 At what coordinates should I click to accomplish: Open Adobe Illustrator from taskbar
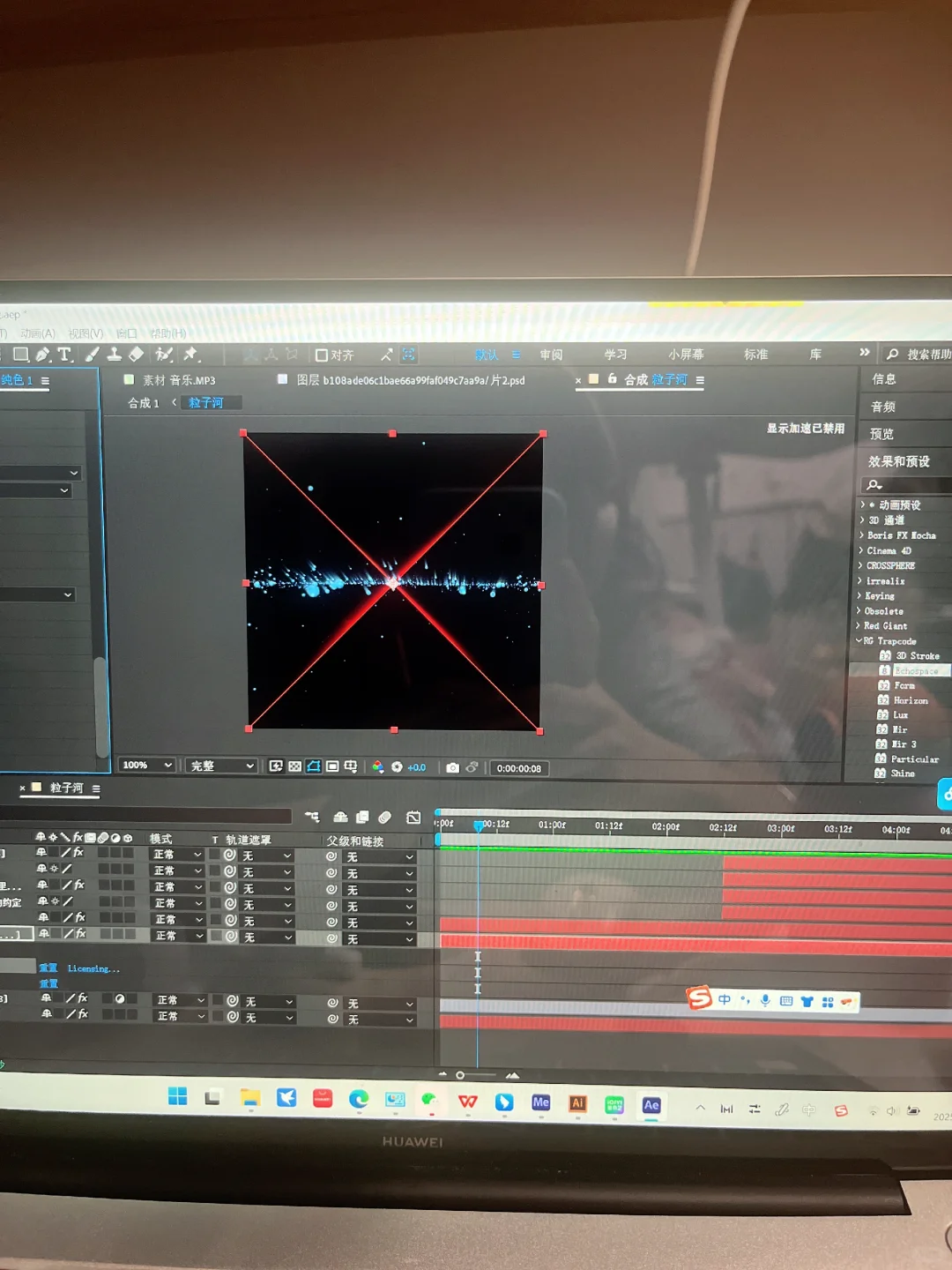(578, 1103)
